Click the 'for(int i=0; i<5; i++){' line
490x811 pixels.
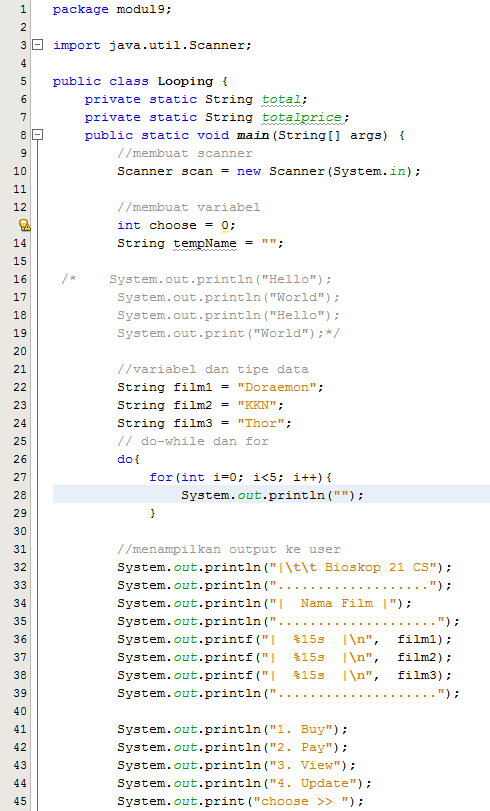(241, 477)
